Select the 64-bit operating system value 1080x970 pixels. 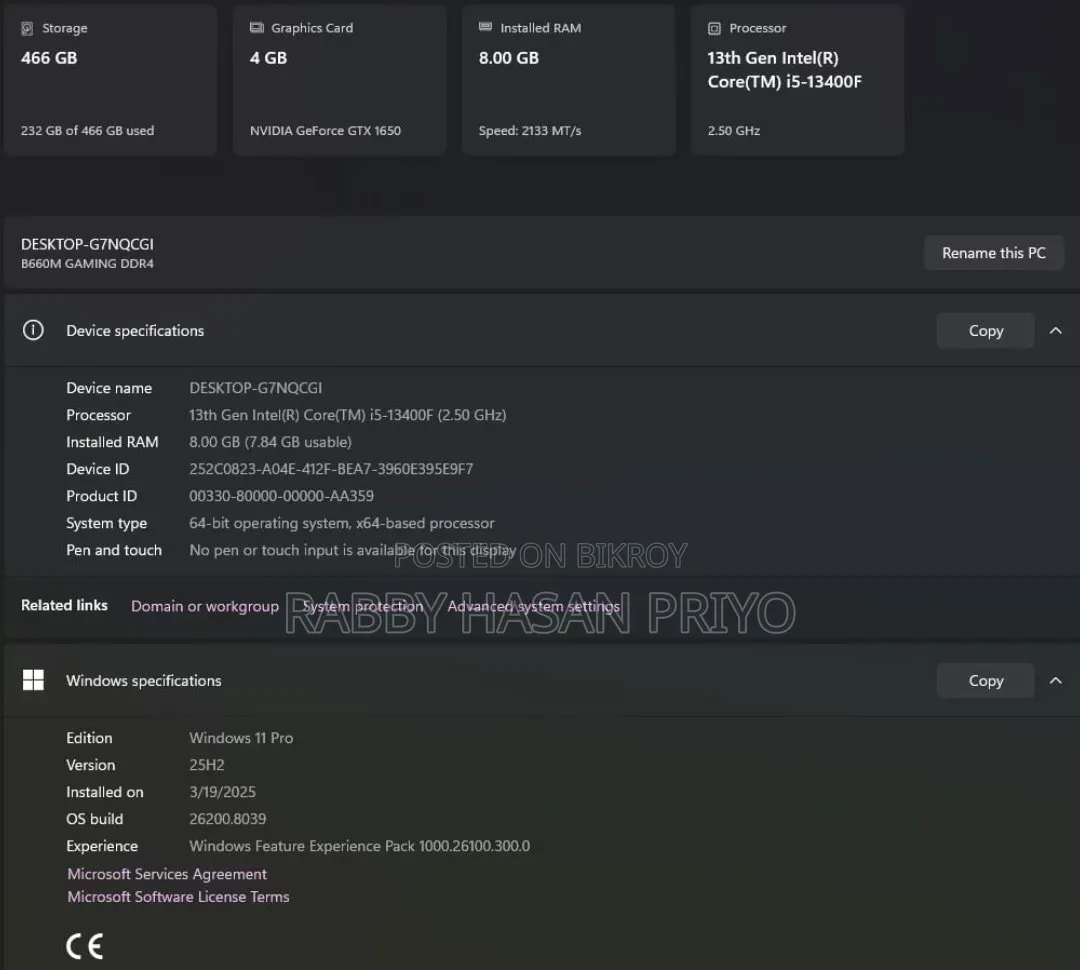coord(342,523)
